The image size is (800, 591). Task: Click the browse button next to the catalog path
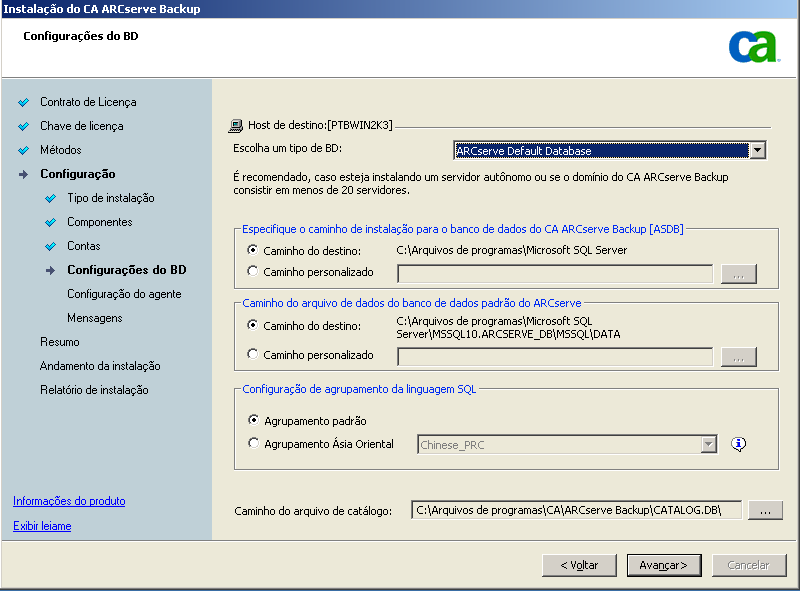tap(765, 509)
